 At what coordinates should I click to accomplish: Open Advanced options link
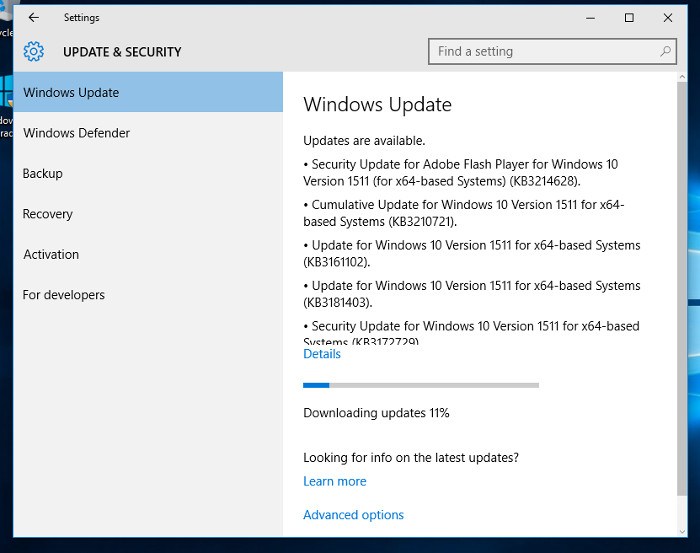[353, 515]
